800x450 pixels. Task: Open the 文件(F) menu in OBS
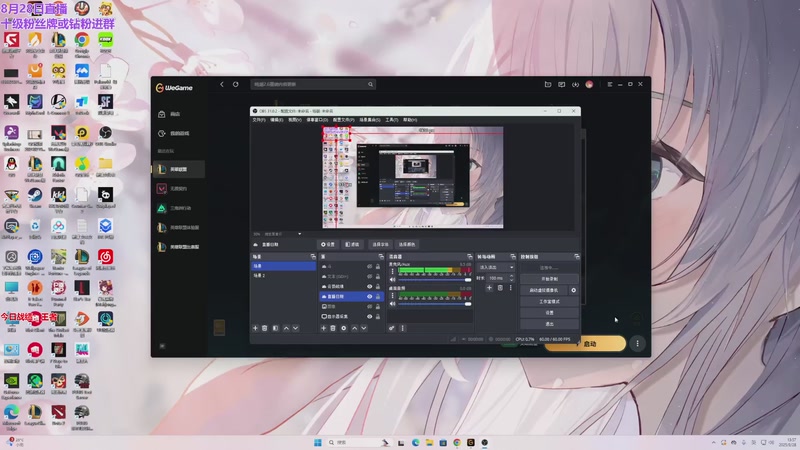click(259, 120)
